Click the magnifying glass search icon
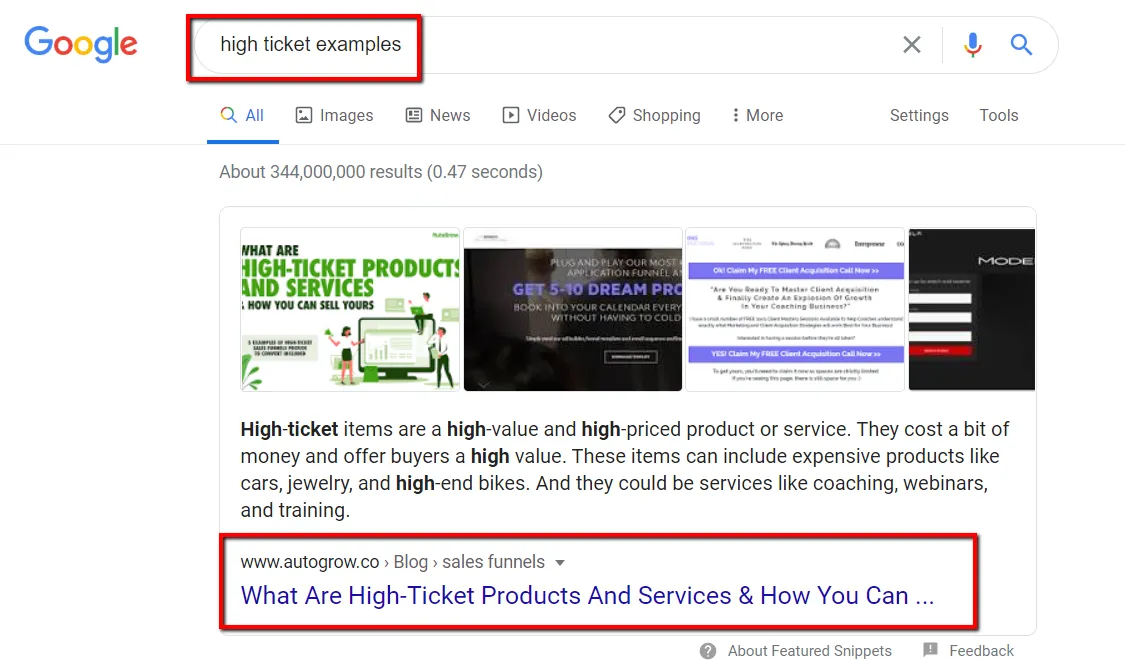Screen dimensions: 1125x668 click(1021, 44)
